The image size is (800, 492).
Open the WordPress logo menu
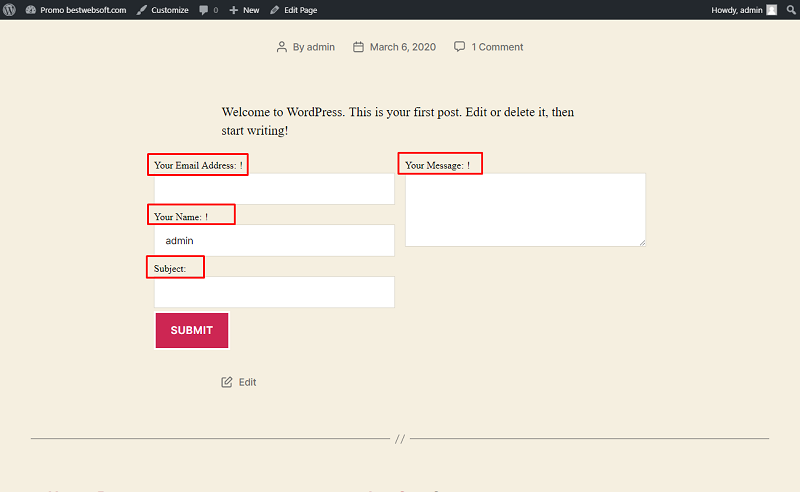point(9,10)
